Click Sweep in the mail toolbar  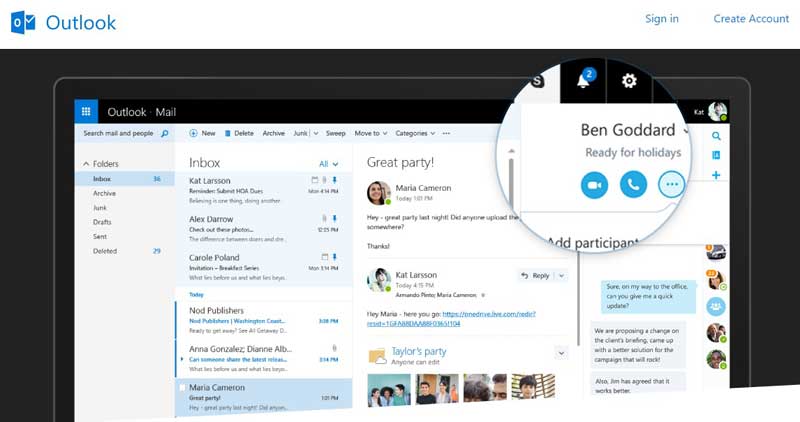tap(335, 133)
